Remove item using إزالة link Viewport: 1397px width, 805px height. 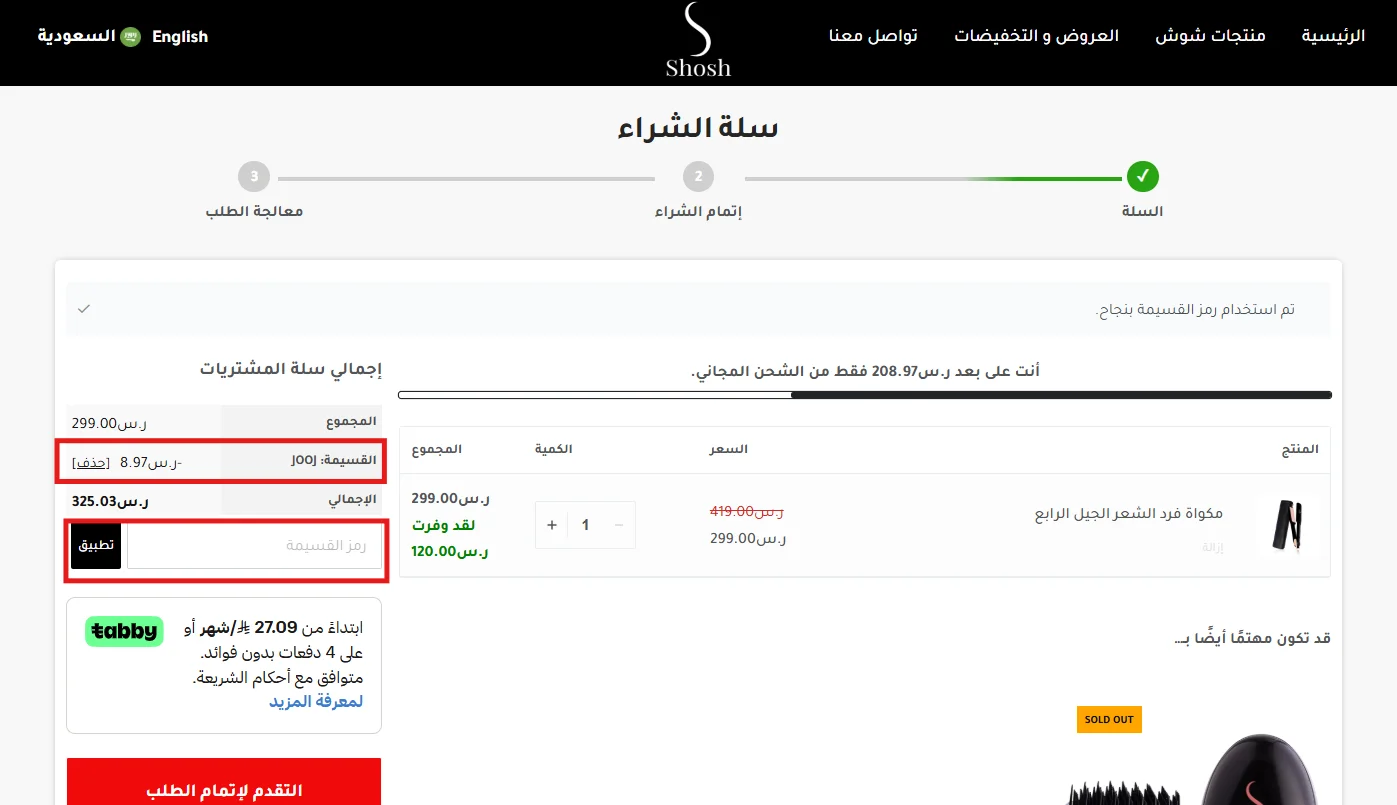(1213, 548)
